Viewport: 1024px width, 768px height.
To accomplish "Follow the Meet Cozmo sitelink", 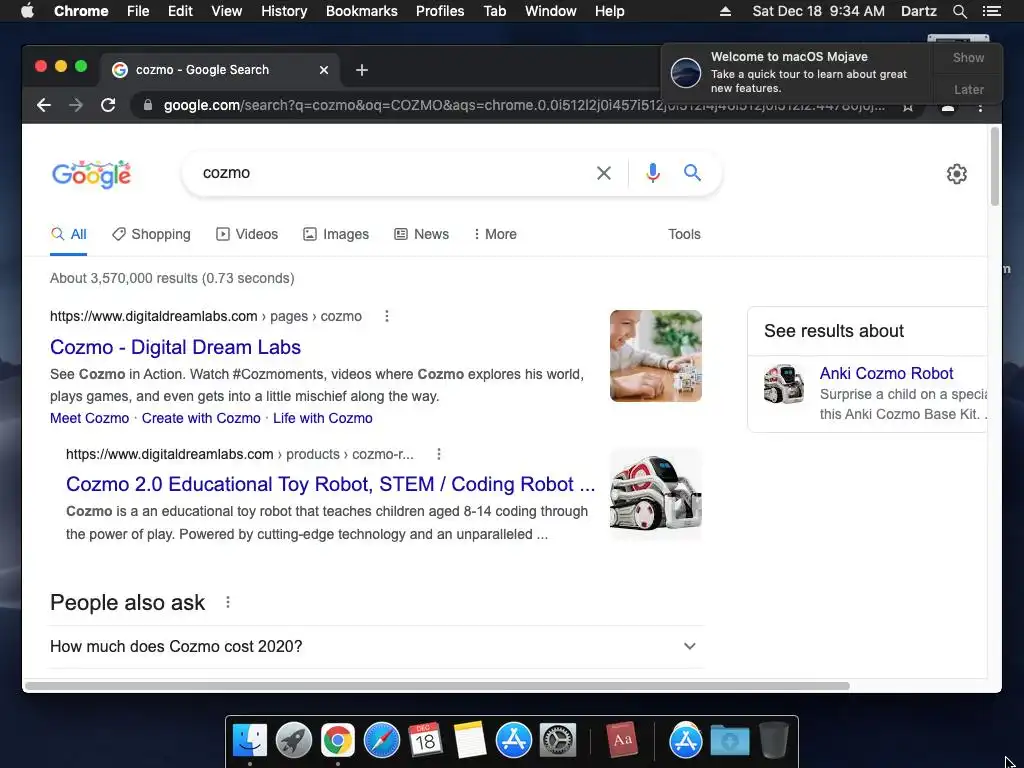I will [89, 418].
